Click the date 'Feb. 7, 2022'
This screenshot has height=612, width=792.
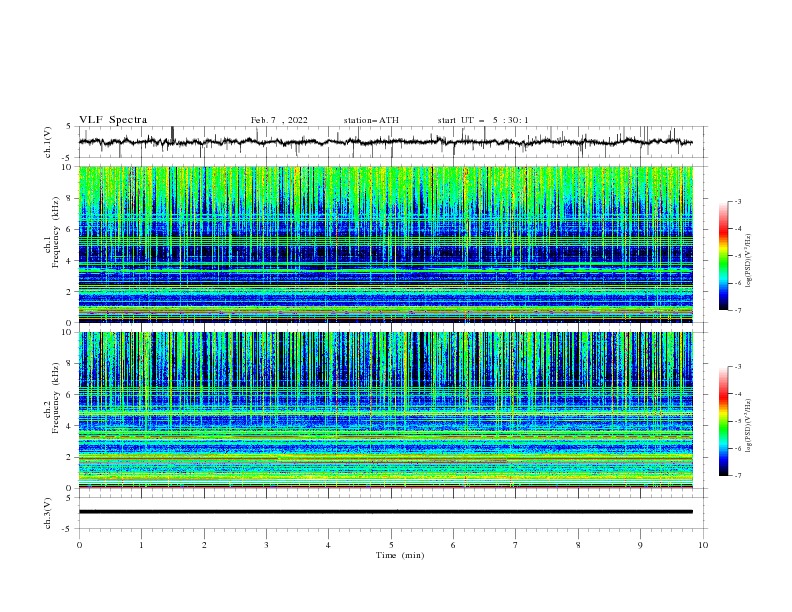(x=279, y=120)
